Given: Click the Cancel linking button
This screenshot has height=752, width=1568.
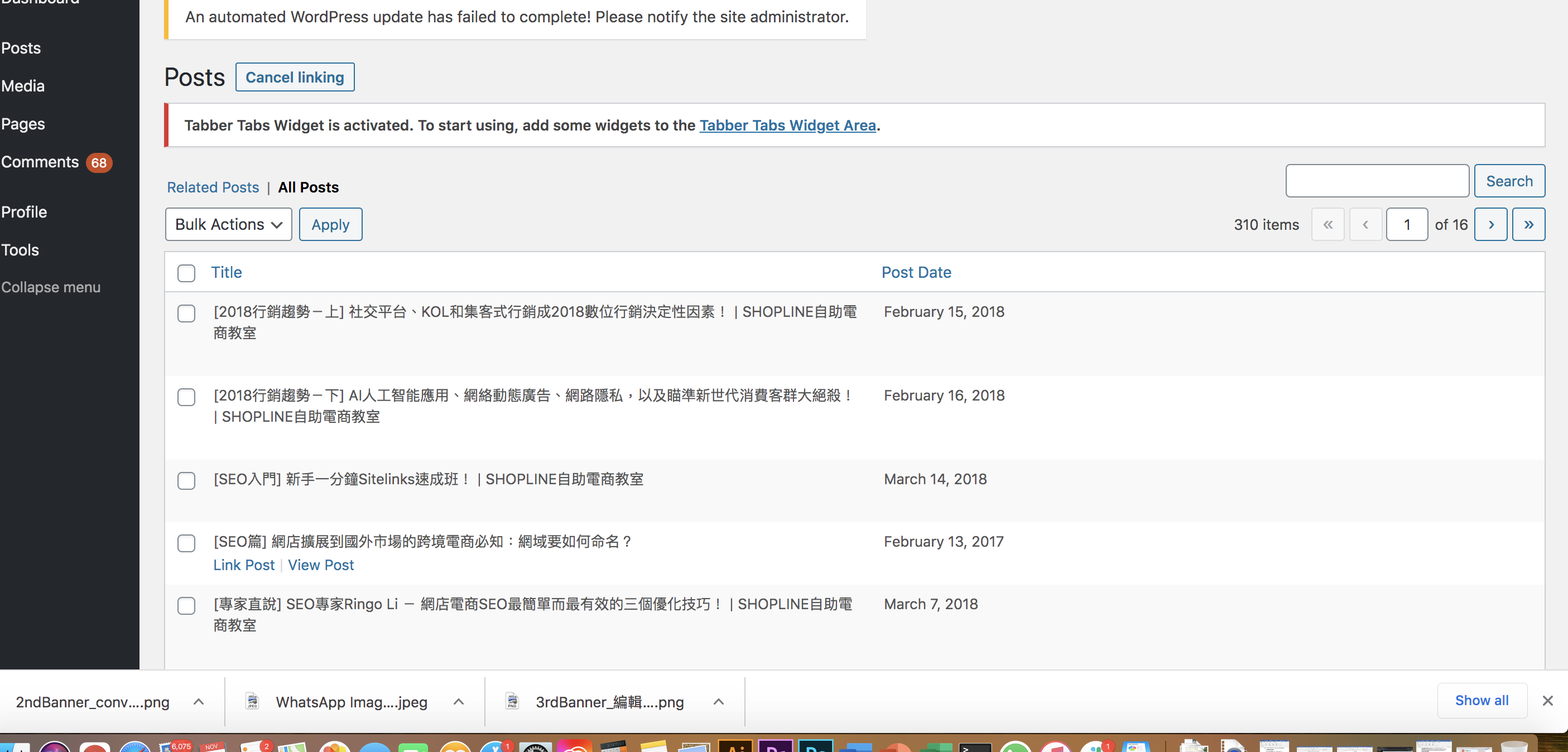Looking at the screenshot, I should (295, 76).
